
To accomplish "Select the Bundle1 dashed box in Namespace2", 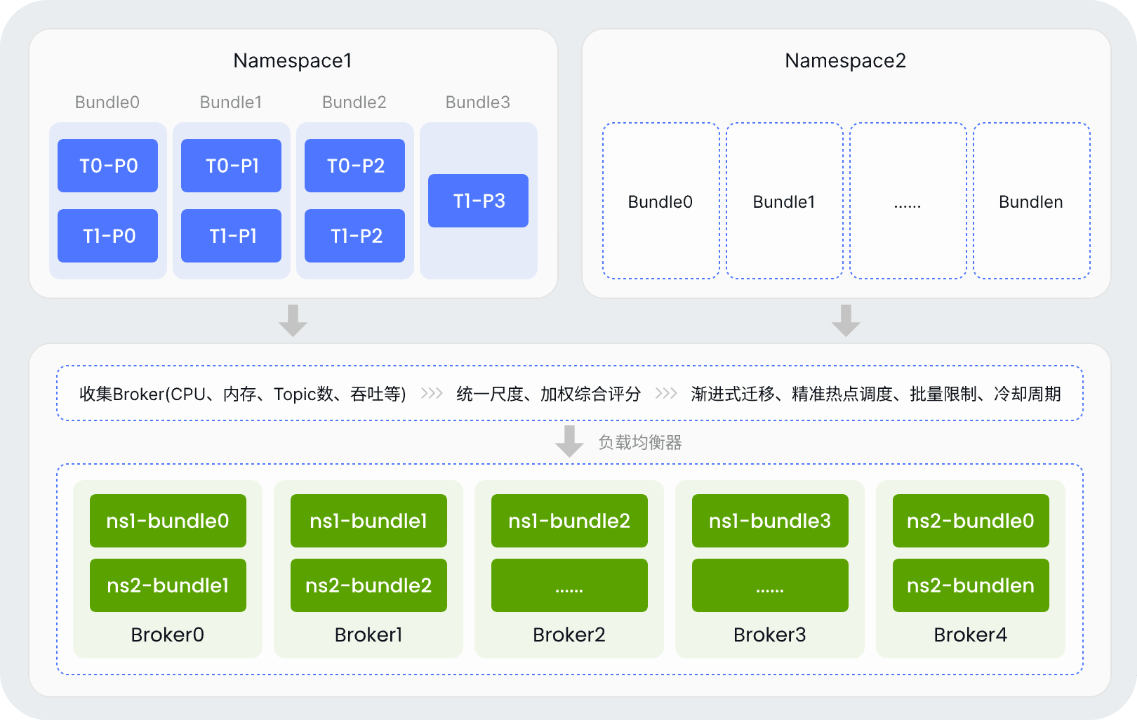I will (x=784, y=201).
